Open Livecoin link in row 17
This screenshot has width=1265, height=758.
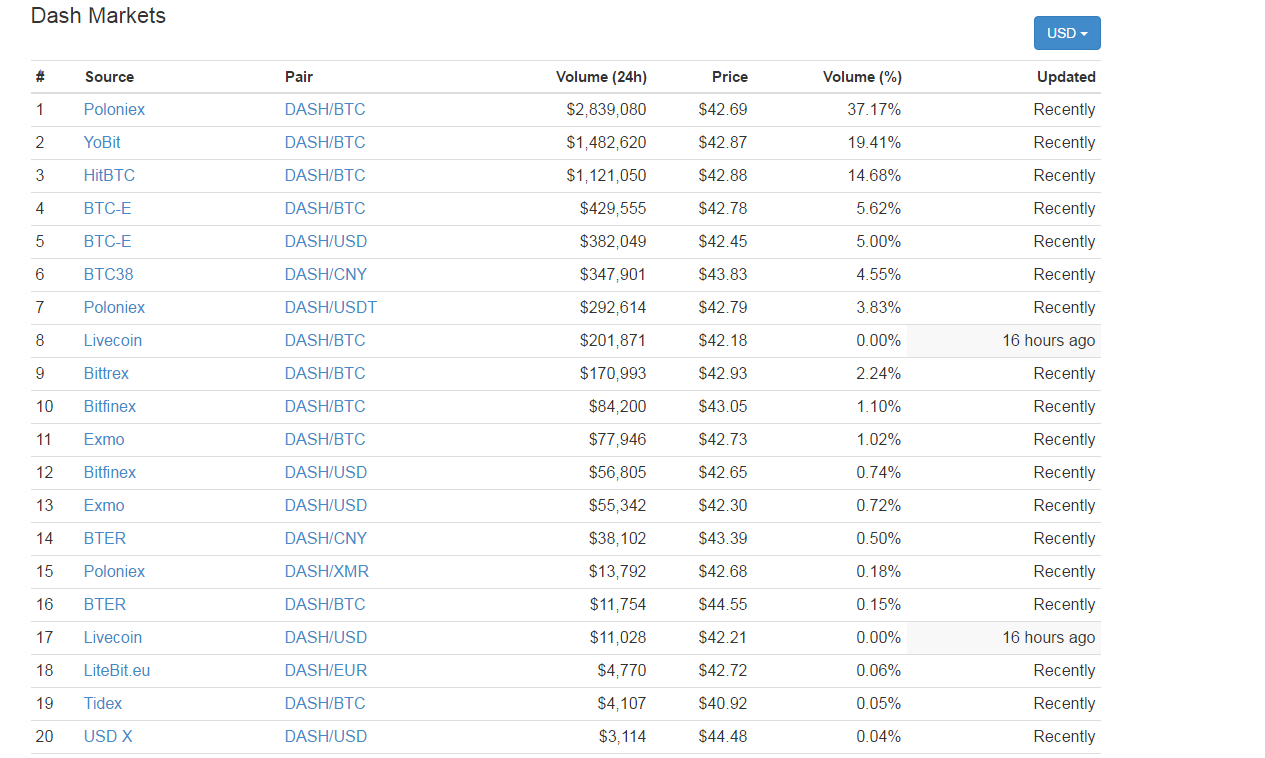coord(113,637)
